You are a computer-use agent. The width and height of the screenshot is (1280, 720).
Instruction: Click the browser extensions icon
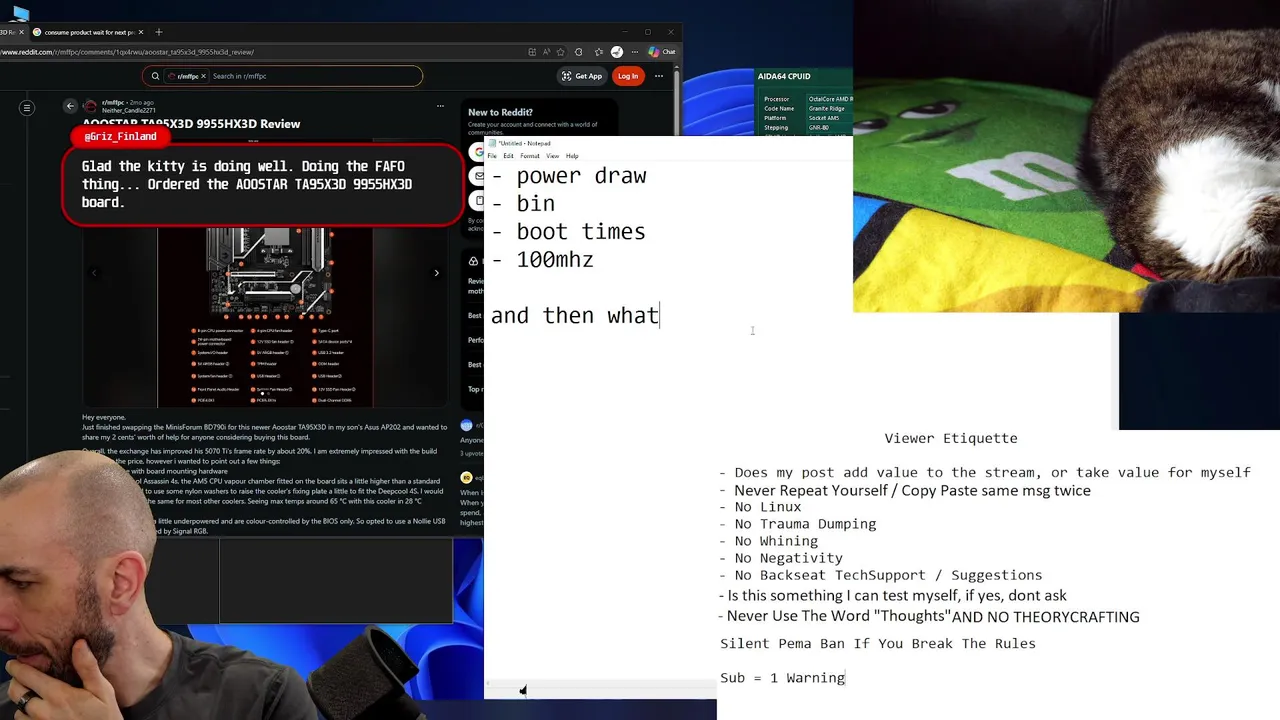pyautogui.click(x=579, y=52)
